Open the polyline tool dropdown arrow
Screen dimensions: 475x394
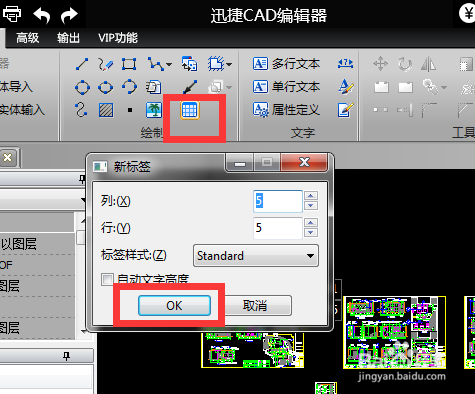coord(169,64)
